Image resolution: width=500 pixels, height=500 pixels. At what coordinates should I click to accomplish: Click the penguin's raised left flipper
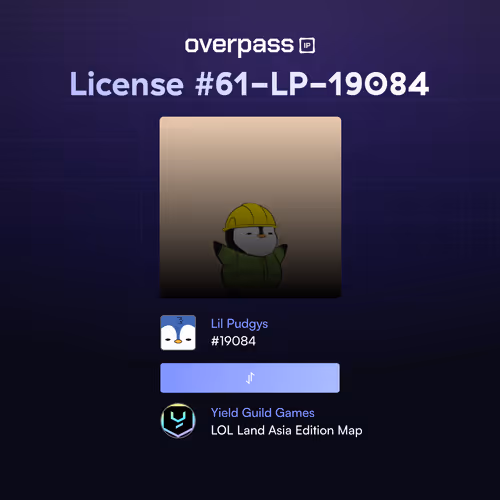tap(221, 252)
